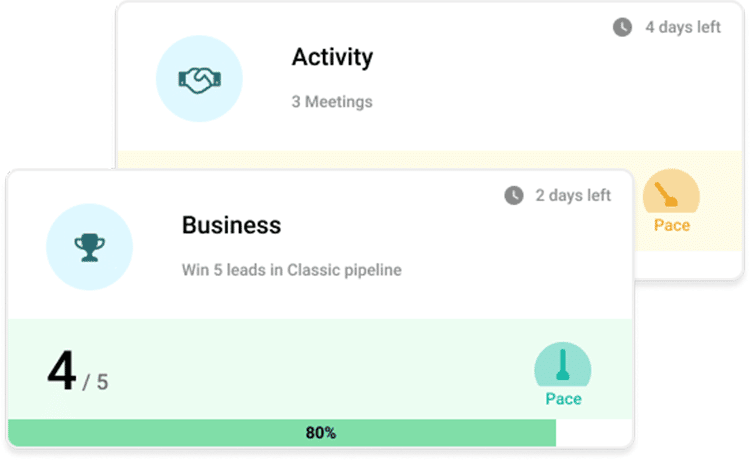Click the 4 days left label
This screenshot has width=750, height=460.
coord(683,28)
